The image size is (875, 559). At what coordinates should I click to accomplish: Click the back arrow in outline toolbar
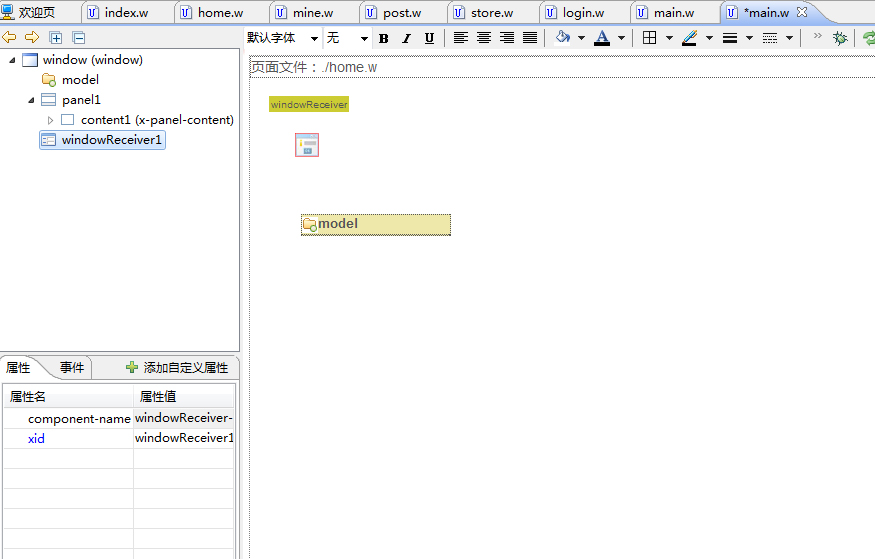tap(9, 37)
